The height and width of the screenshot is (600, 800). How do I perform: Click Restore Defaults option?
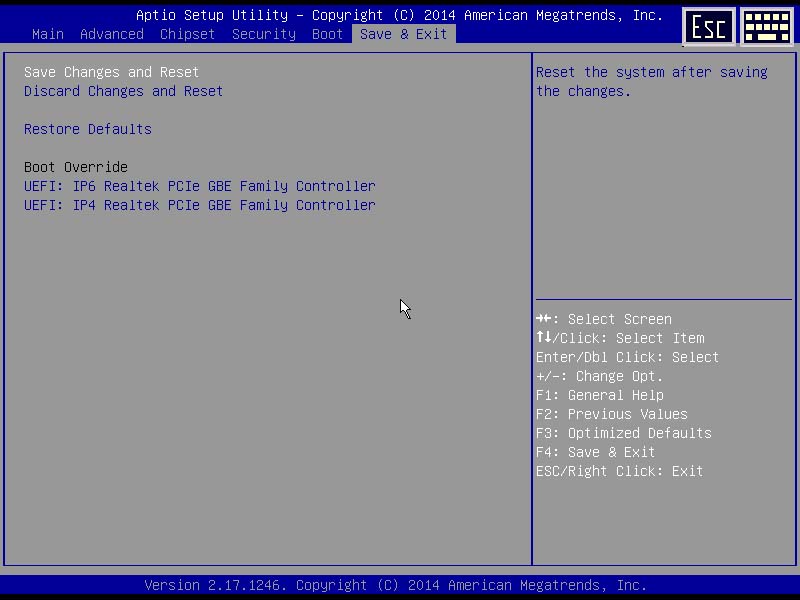click(88, 129)
